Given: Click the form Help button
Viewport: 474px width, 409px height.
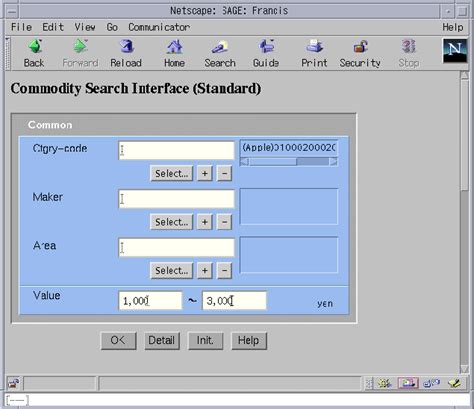Looking at the screenshot, I should [249, 341].
